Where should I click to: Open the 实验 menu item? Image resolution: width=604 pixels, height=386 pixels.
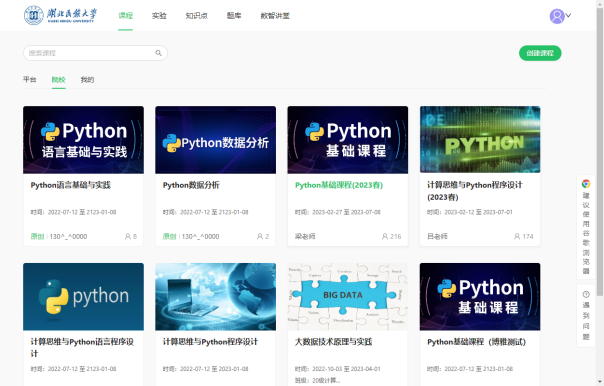[x=159, y=15]
